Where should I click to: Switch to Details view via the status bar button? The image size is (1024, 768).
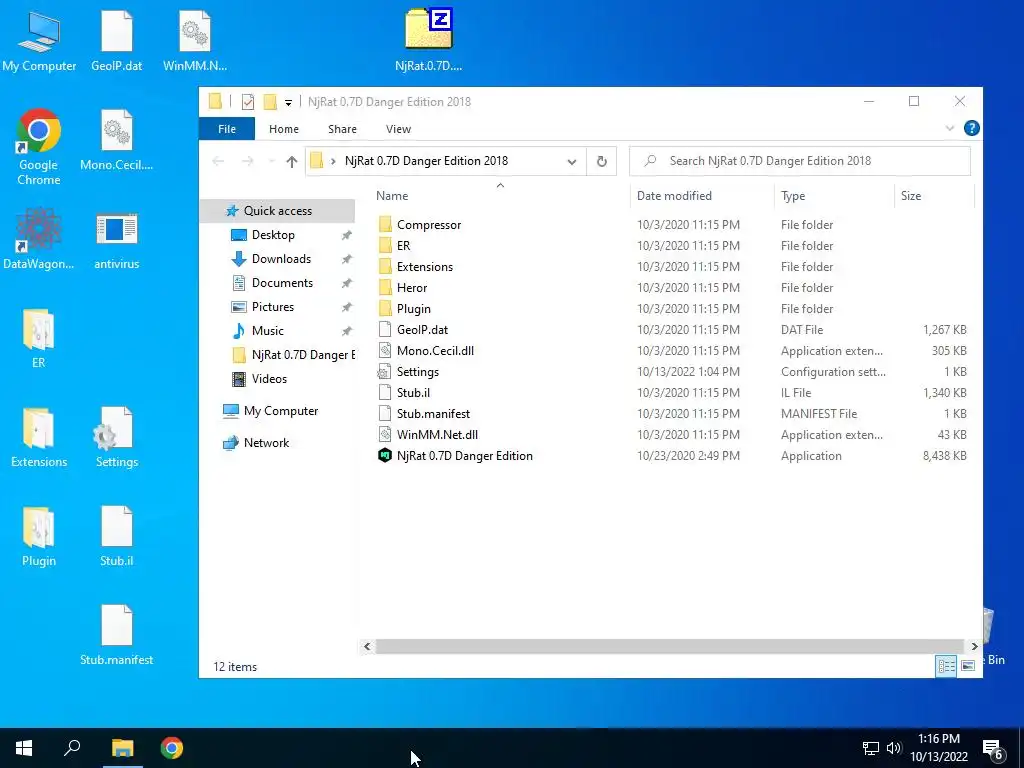[946, 665]
